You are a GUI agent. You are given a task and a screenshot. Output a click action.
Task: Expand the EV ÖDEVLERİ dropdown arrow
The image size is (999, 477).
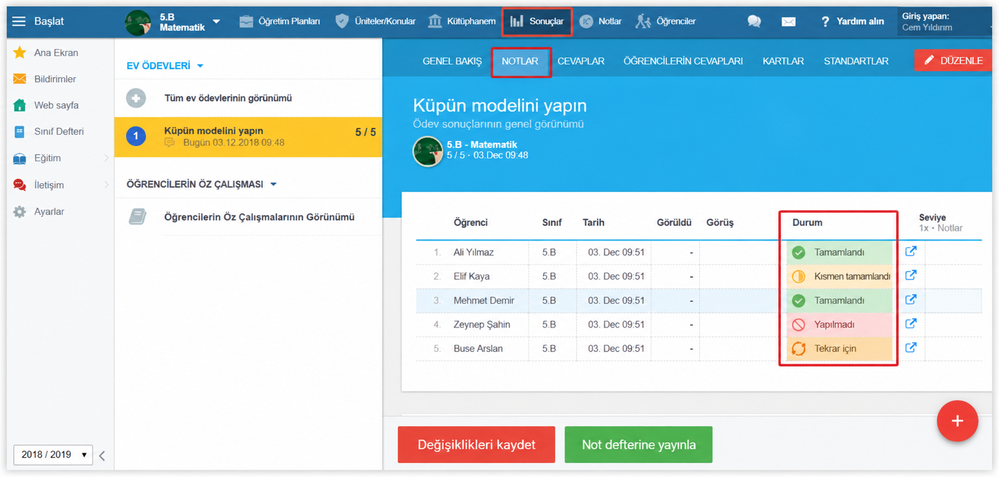[x=200, y=66]
